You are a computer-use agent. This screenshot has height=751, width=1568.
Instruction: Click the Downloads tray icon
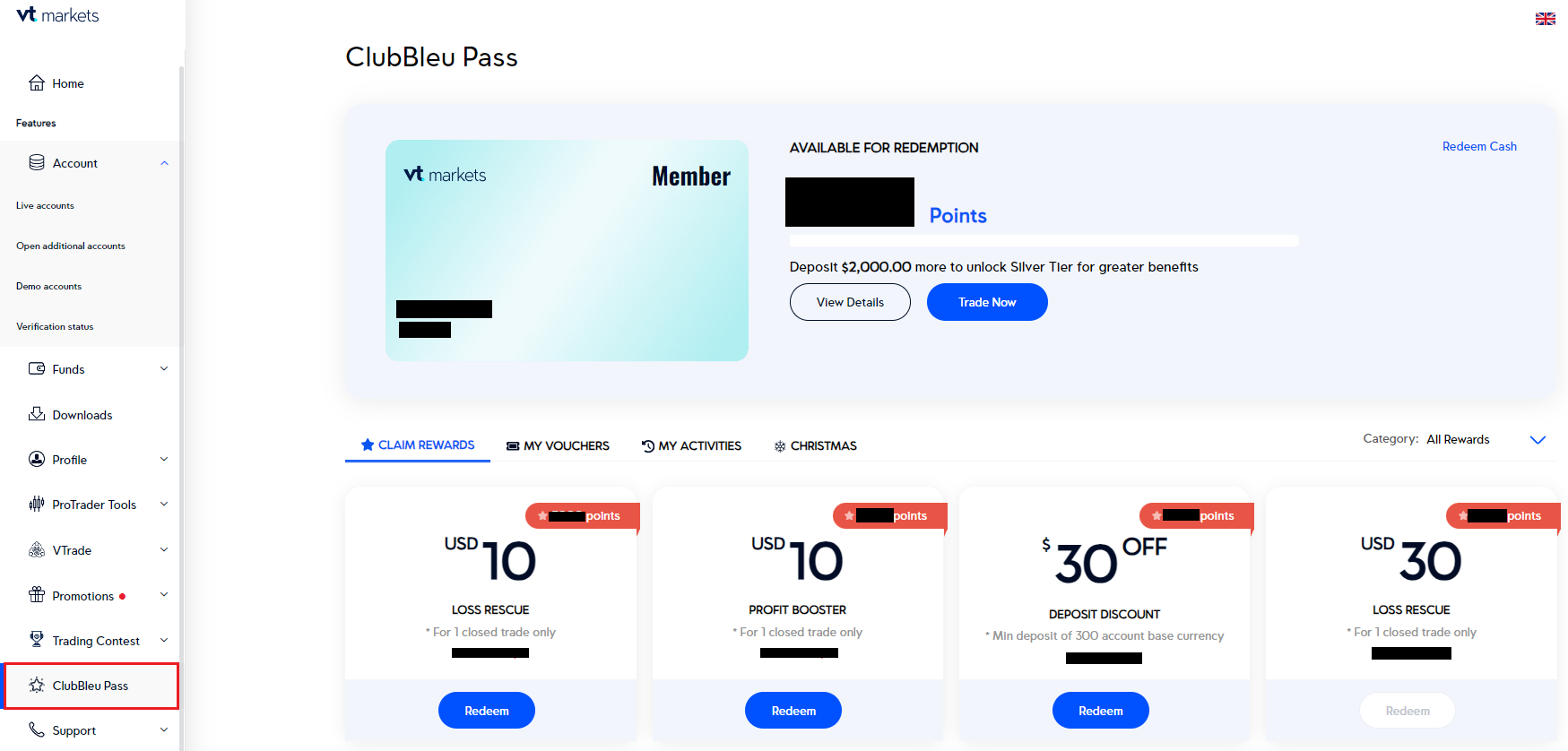click(37, 414)
